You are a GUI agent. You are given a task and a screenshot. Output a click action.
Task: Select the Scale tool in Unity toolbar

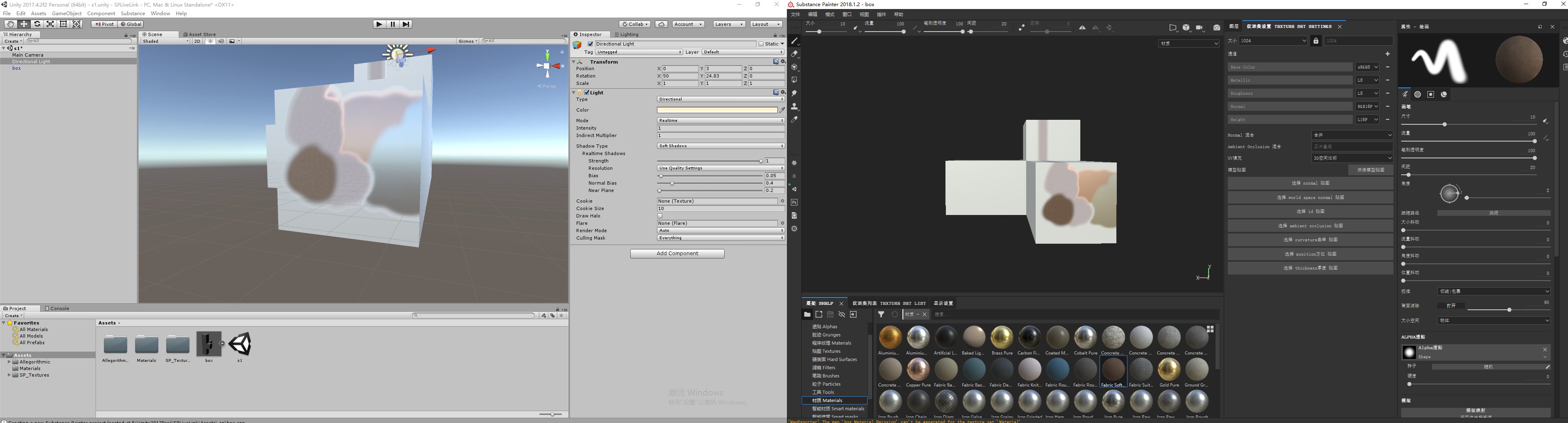coord(50,24)
